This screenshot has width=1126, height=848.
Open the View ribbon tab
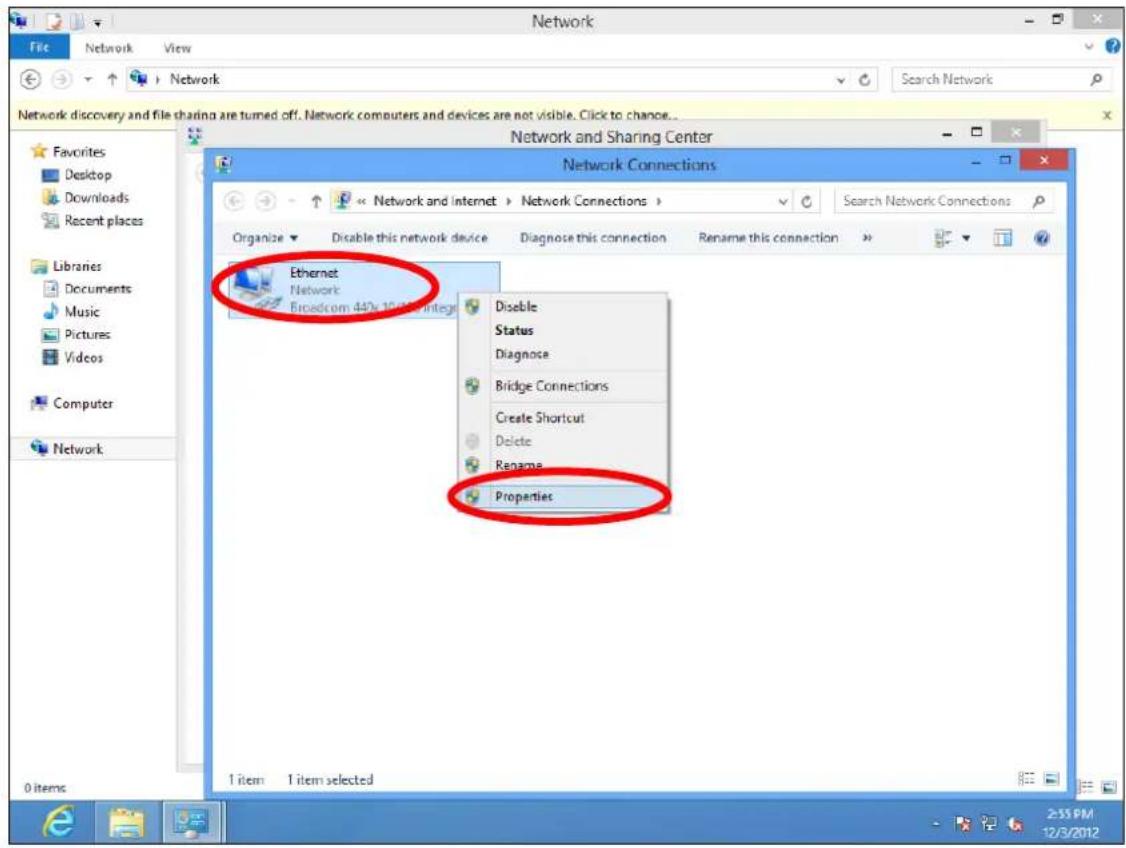tap(177, 48)
